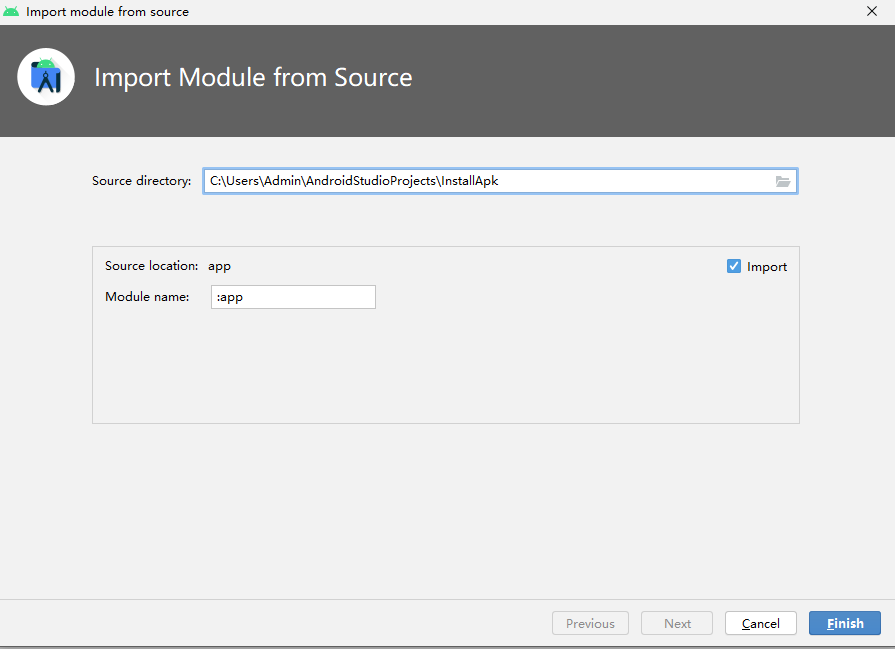Click the Android Studio logo in header

(46, 77)
